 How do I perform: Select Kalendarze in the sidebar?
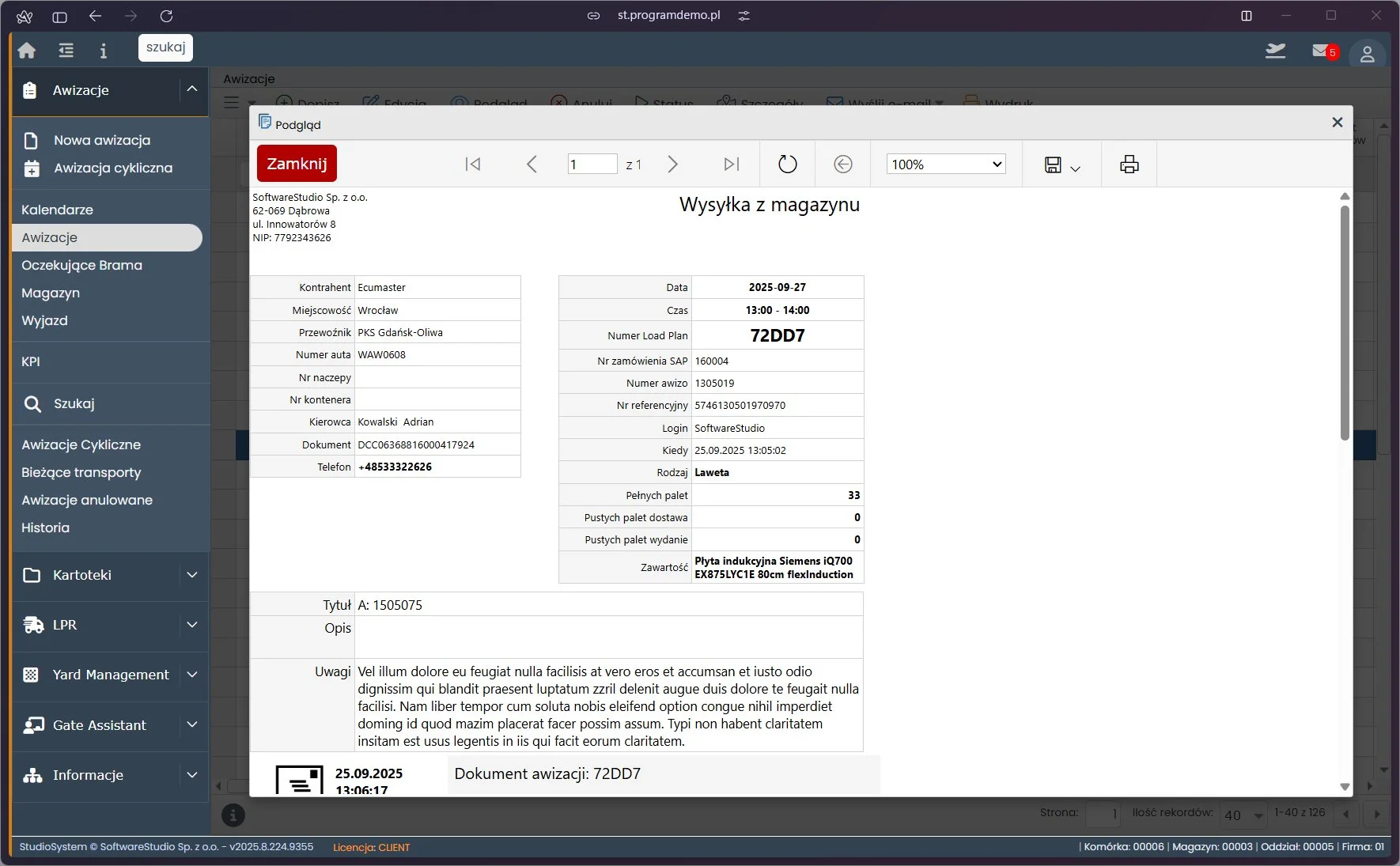pyautogui.click(x=57, y=210)
